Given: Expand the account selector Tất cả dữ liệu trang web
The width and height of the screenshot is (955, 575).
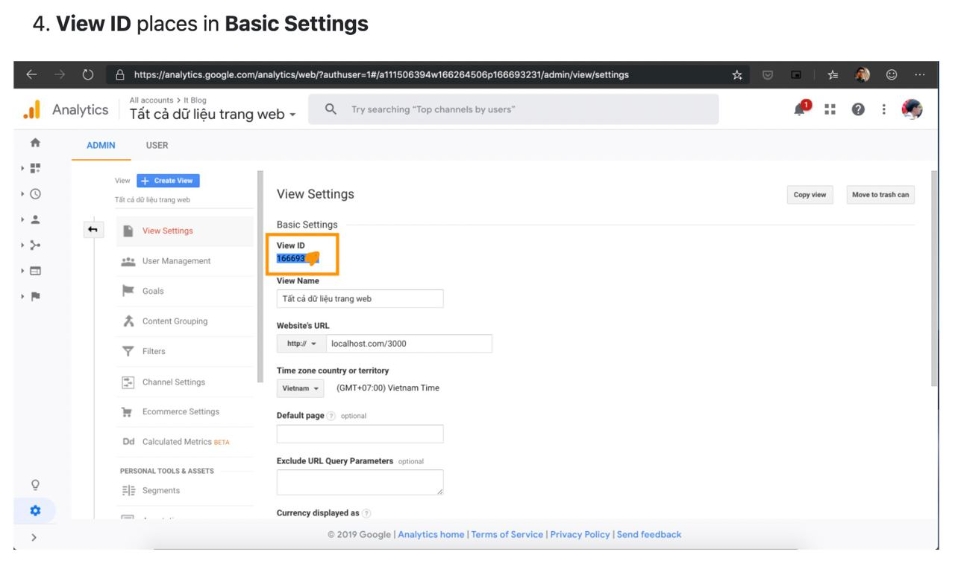Looking at the screenshot, I should point(213,114).
